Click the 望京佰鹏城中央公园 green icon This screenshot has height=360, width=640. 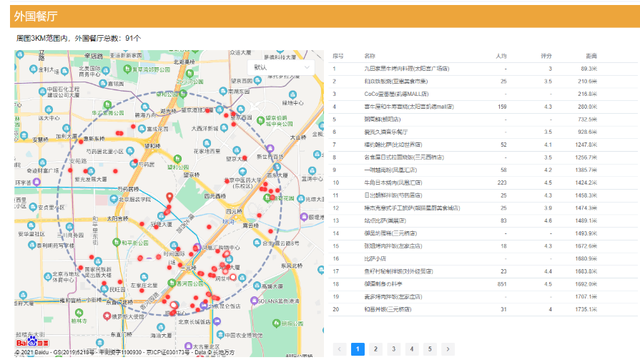point(260,120)
